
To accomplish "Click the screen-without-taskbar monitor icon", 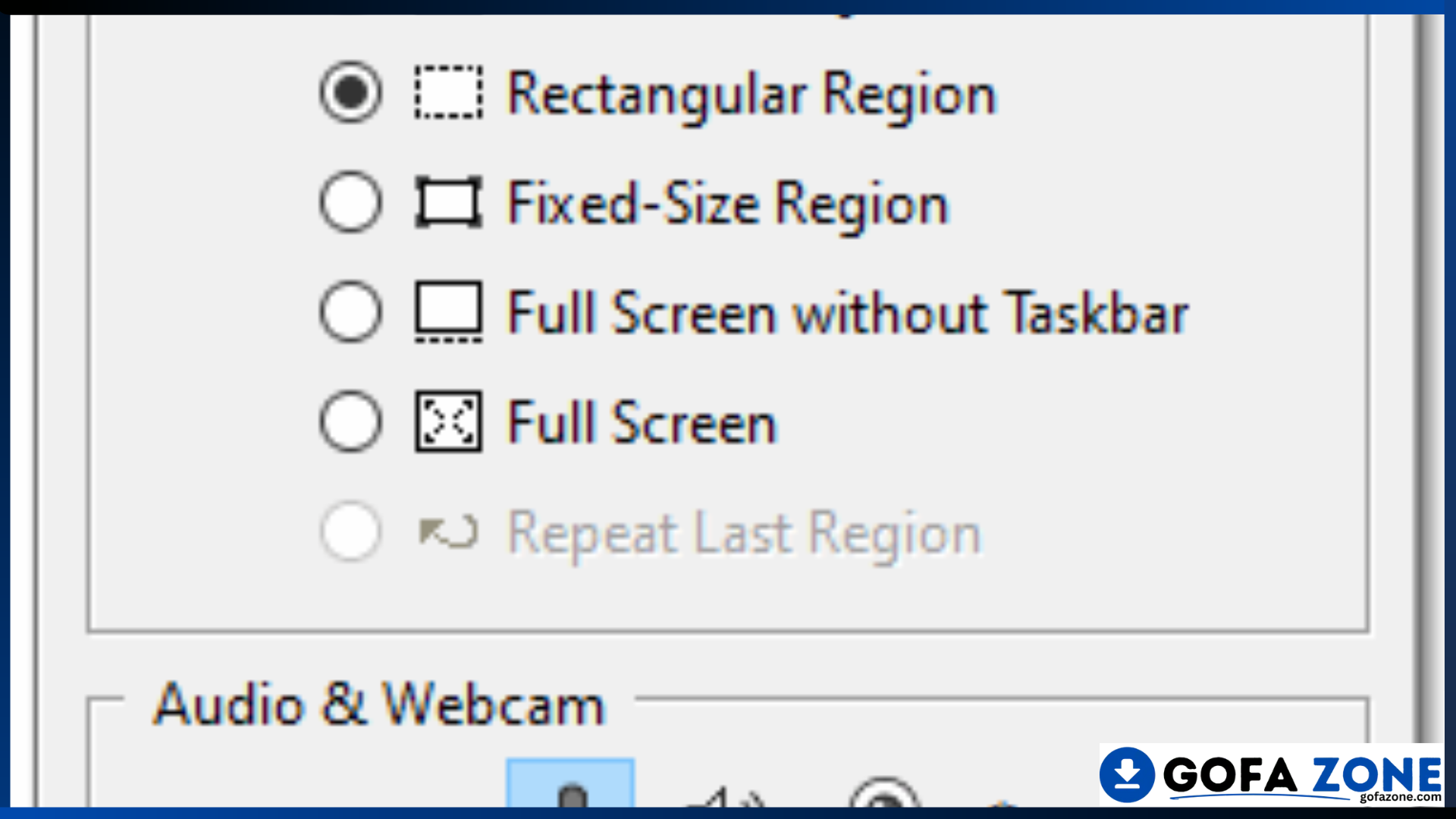I will click(x=448, y=312).
